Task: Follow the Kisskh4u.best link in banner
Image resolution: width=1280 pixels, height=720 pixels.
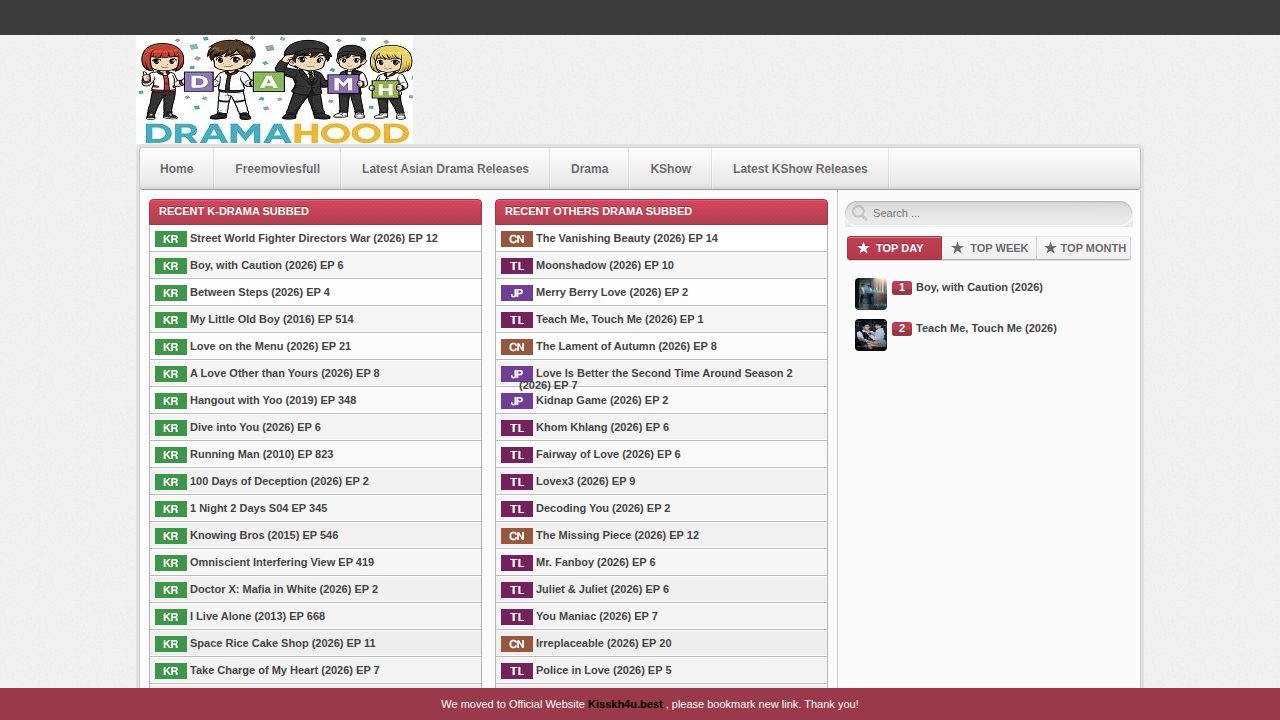Action: [x=625, y=704]
